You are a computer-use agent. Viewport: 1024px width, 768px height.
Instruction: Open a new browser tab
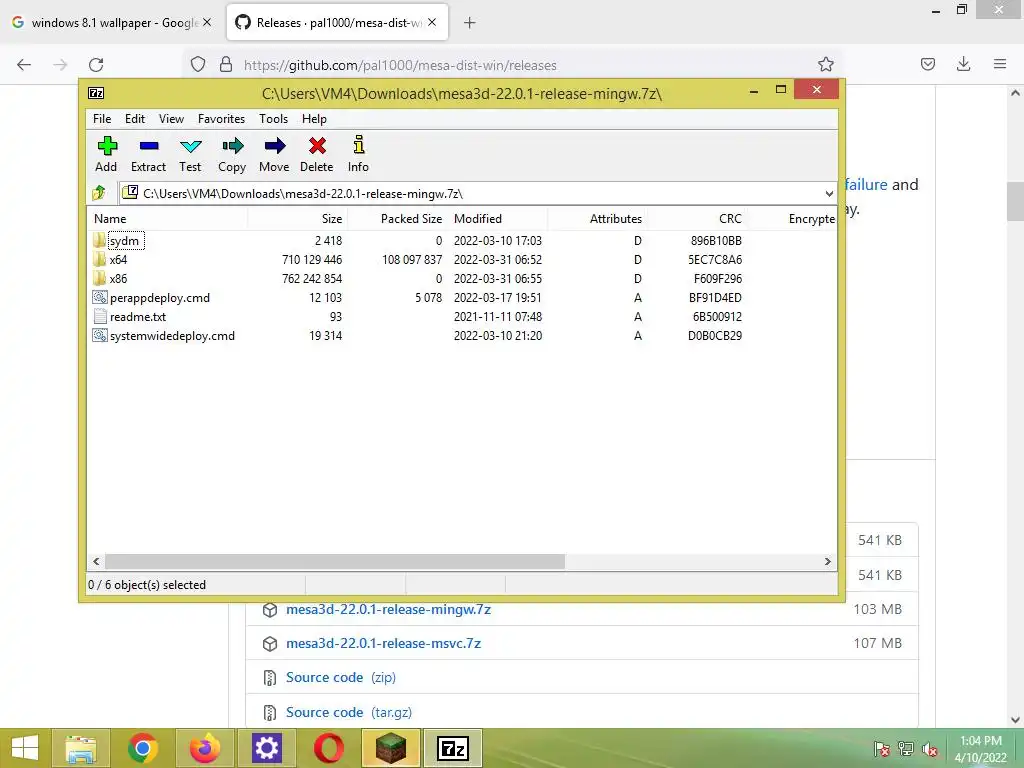click(x=470, y=23)
